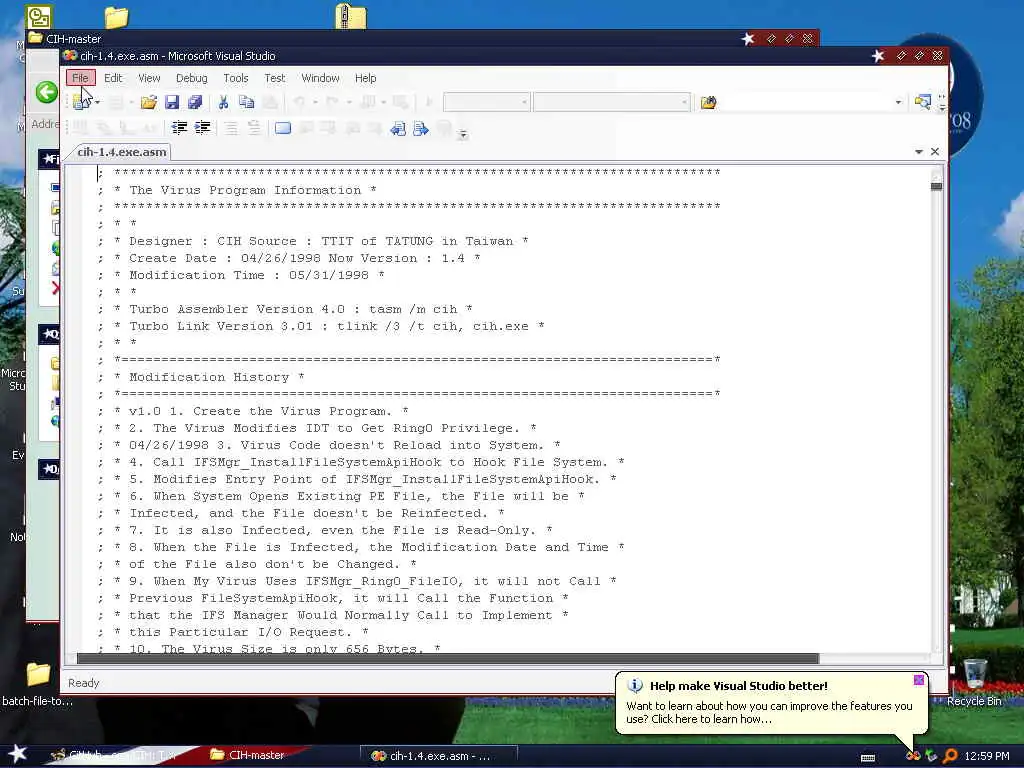Image resolution: width=1024 pixels, height=768 pixels.
Task: Switch to the GitHub browser taskbar button
Action: [114, 755]
